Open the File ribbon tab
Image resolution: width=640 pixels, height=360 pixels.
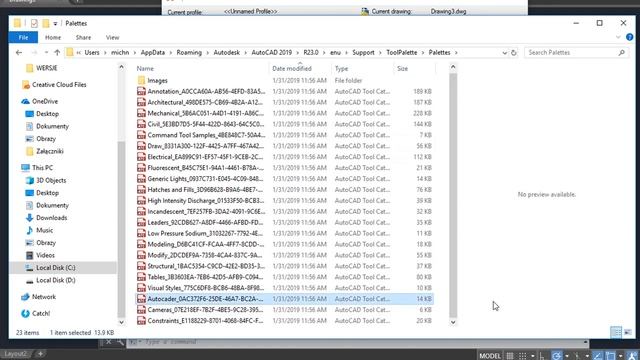pos(23,38)
